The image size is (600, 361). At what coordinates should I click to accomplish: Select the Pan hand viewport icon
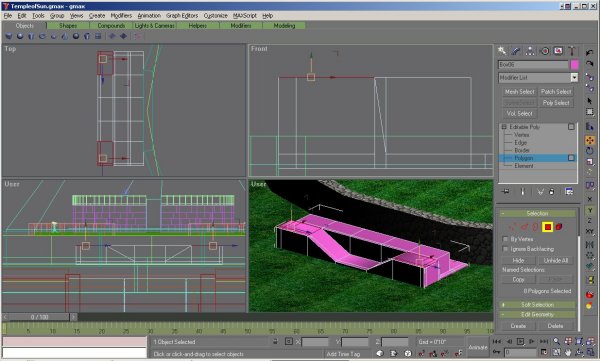tap(568, 352)
